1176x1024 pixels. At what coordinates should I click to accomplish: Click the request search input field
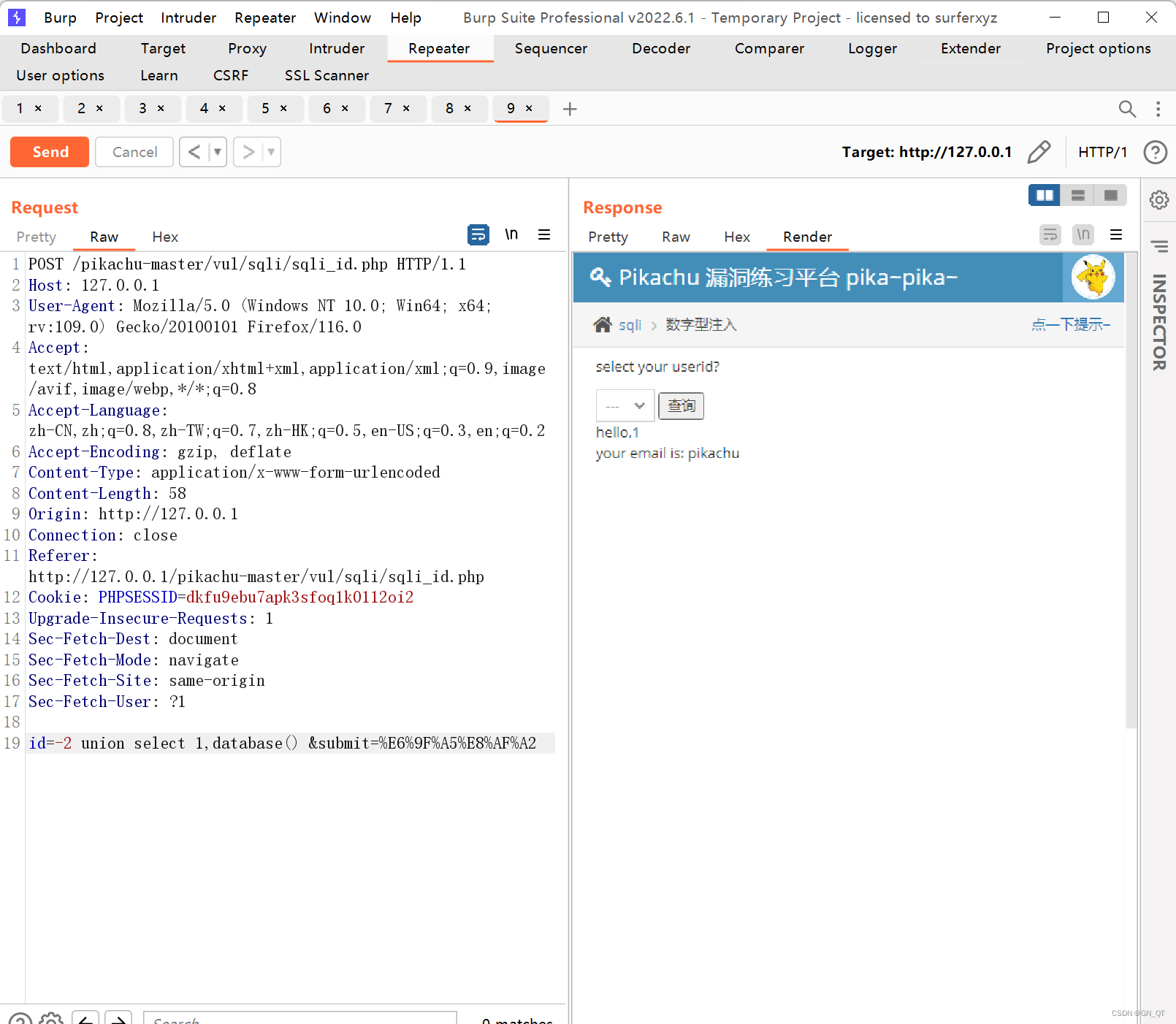[x=299, y=1017]
